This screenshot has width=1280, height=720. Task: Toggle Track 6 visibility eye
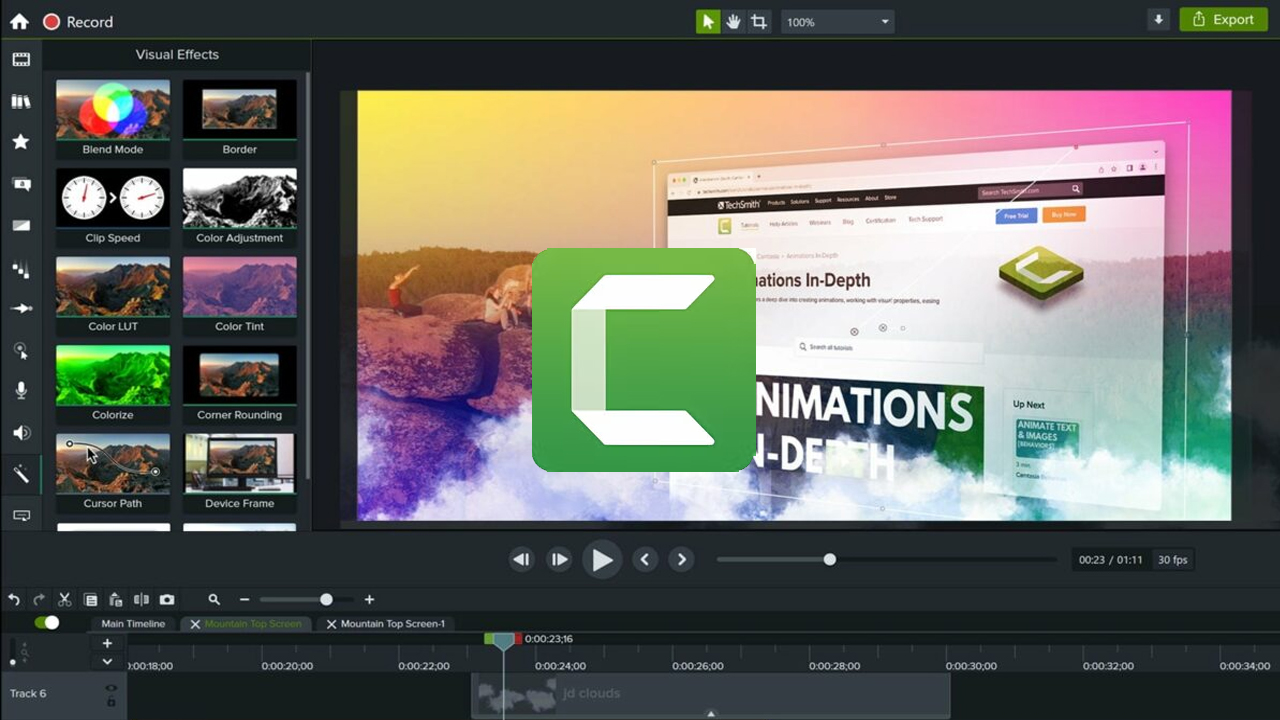click(x=111, y=688)
